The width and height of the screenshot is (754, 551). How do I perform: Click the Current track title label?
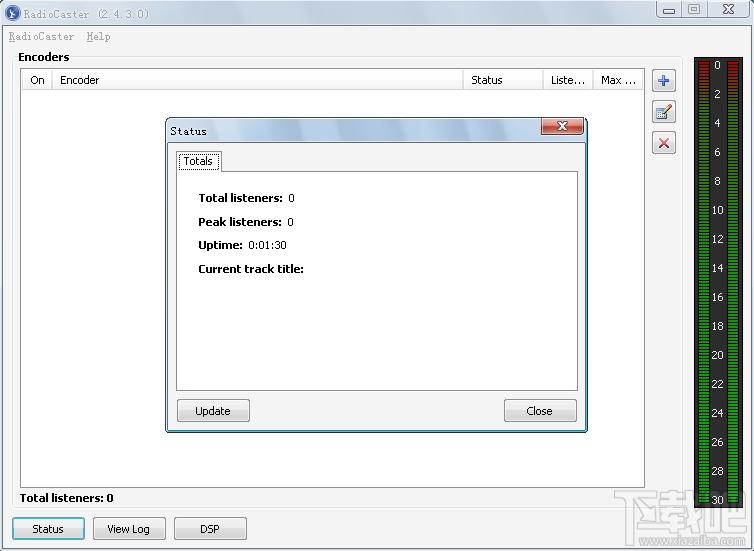[x=251, y=269]
